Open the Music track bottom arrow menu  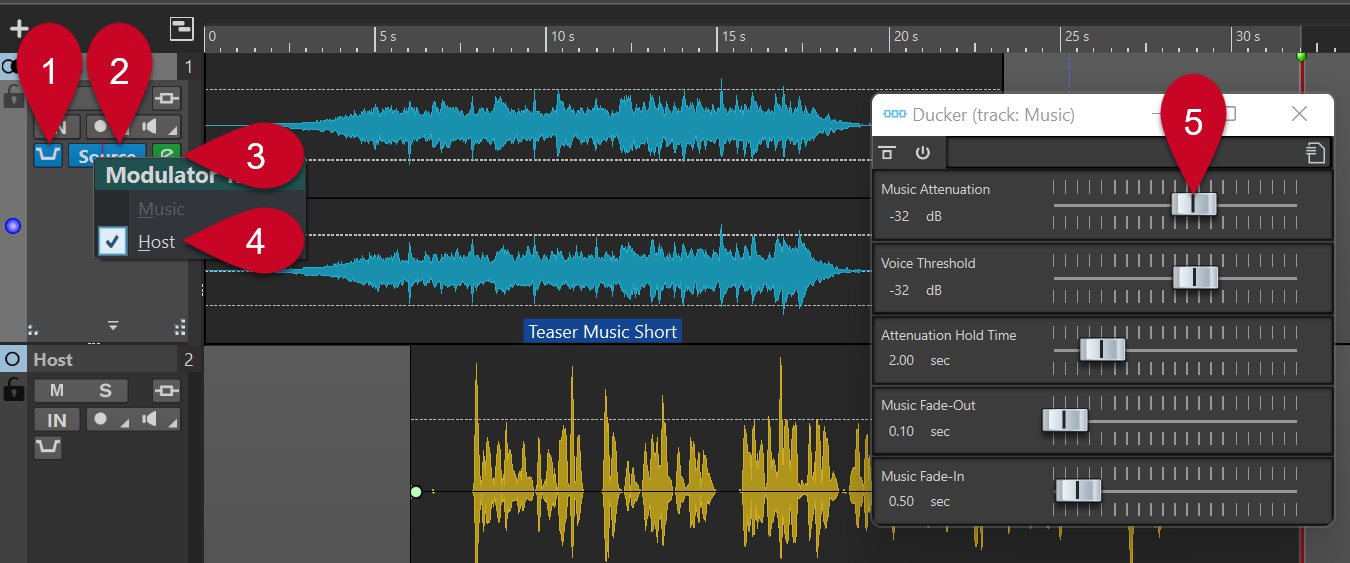coord(113,325)
